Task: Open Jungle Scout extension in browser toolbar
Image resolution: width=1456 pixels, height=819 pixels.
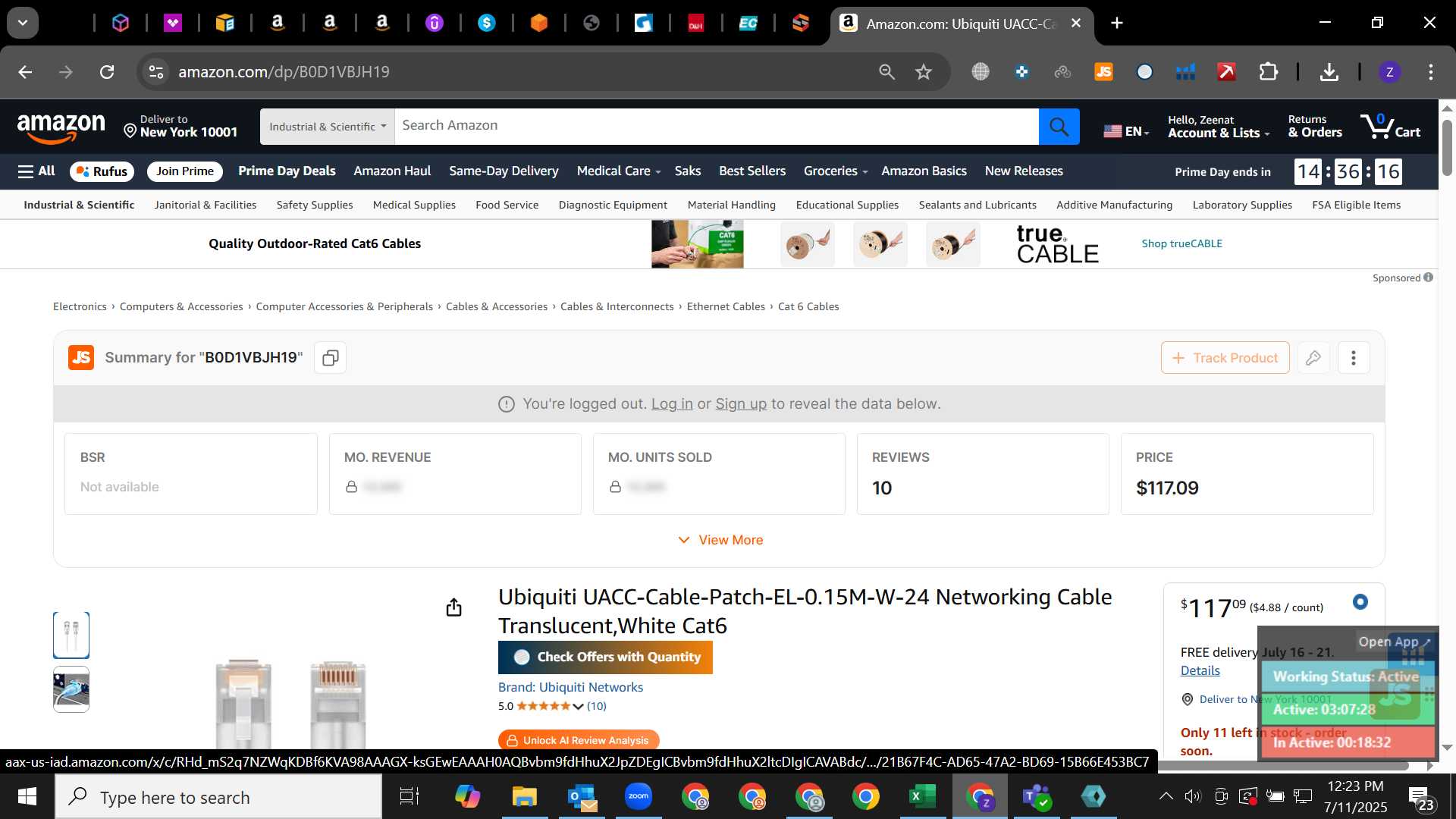Action: point(1103,72)
